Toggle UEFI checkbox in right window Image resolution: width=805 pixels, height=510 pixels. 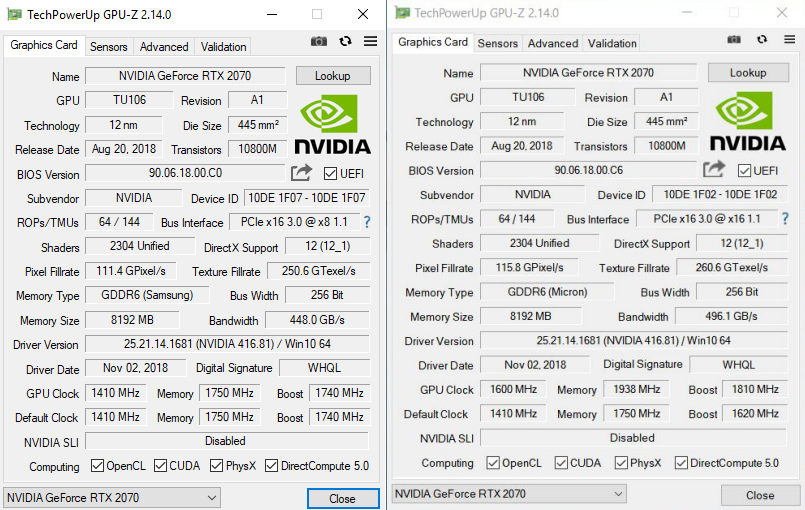coord(744,171)
